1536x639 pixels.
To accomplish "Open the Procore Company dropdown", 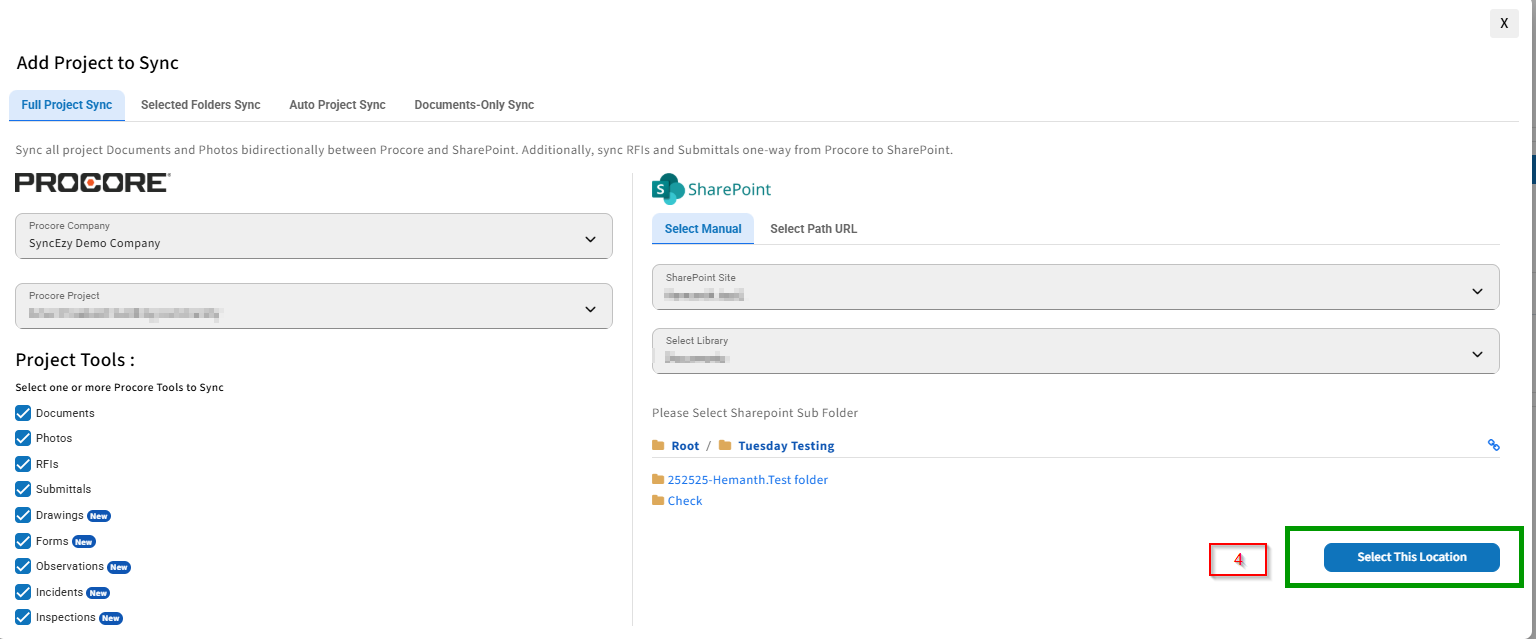I will tap(314, 236).
